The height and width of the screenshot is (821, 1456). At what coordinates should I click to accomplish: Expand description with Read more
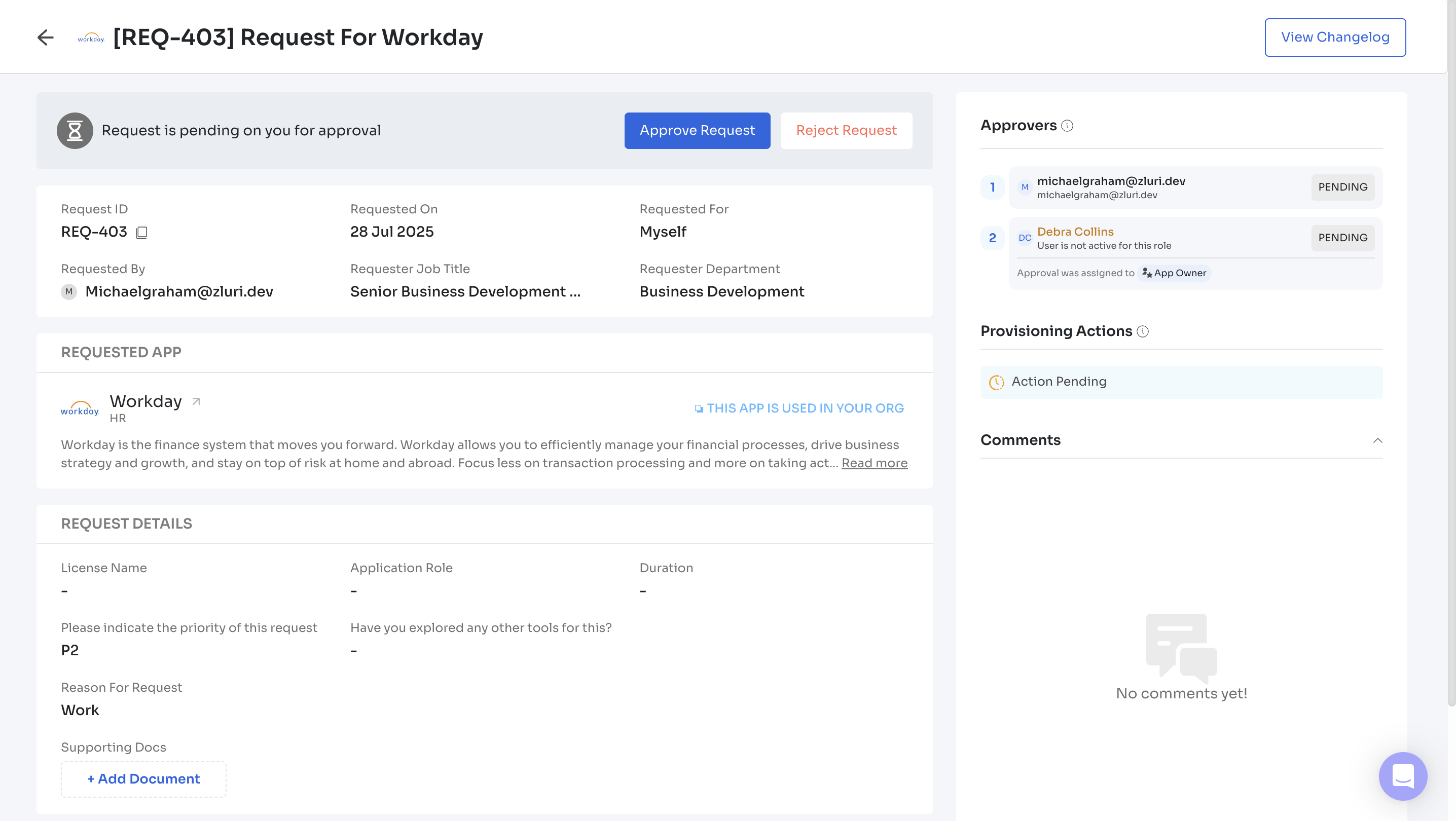pyautogui.click(x=875, y=463)
